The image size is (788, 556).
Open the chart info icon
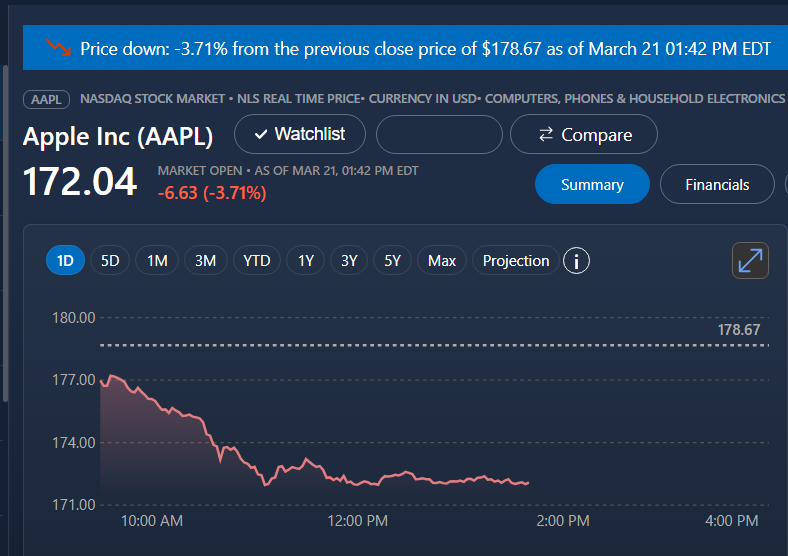click(x=576, y=260)
